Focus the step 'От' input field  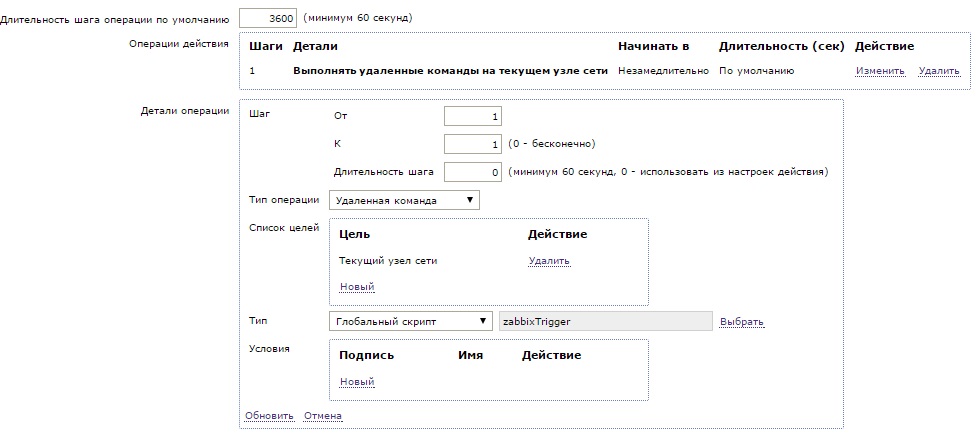click(x=472, y=116)
